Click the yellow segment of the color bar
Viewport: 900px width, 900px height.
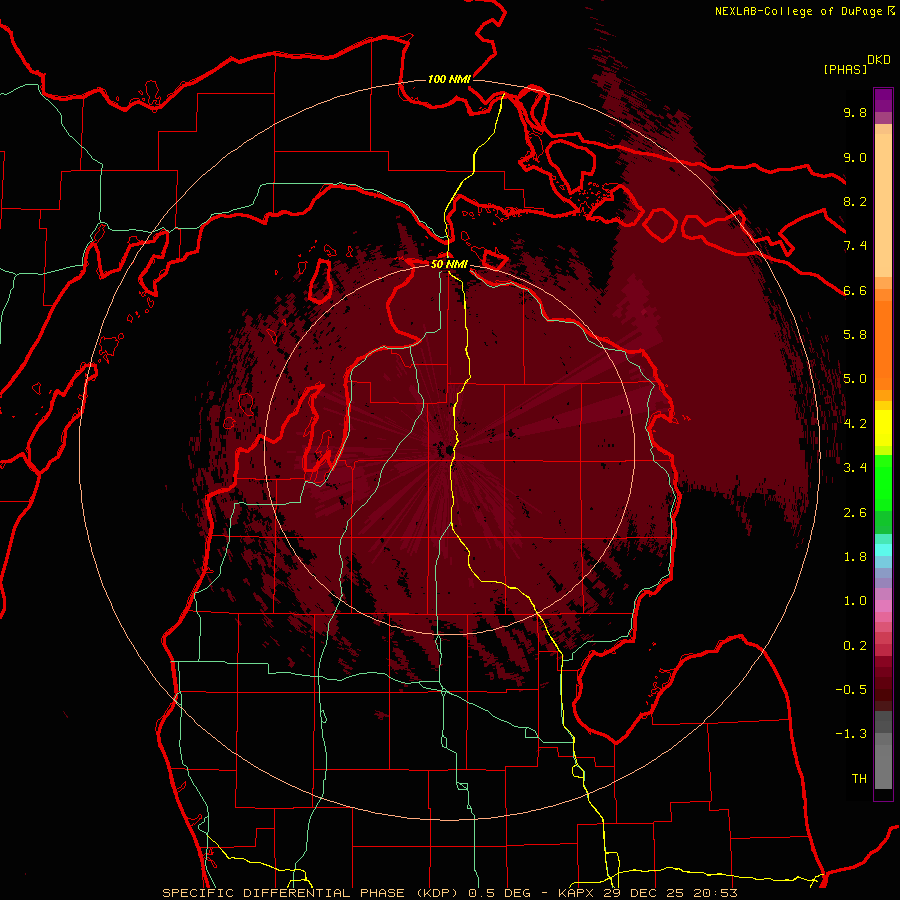[883, 428]
